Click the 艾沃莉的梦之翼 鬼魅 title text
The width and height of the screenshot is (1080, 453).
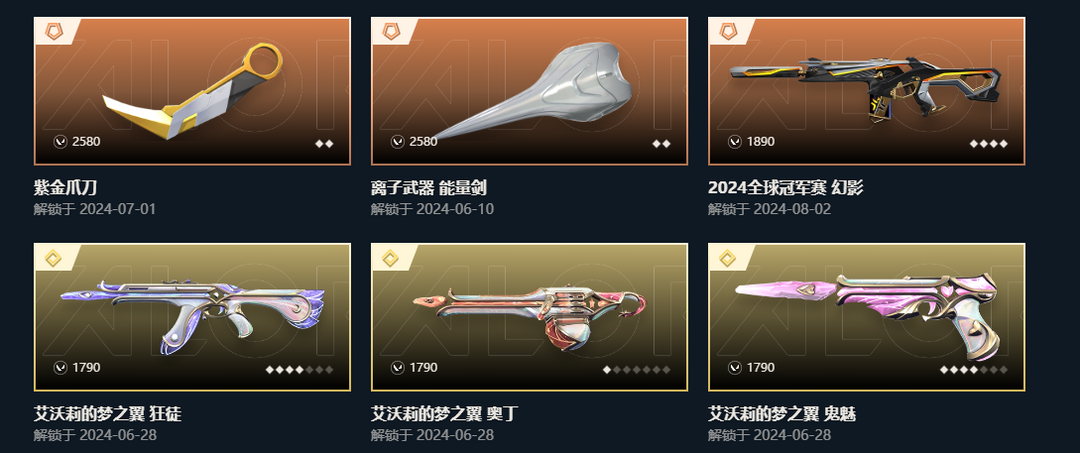click(x=782, y=414)
